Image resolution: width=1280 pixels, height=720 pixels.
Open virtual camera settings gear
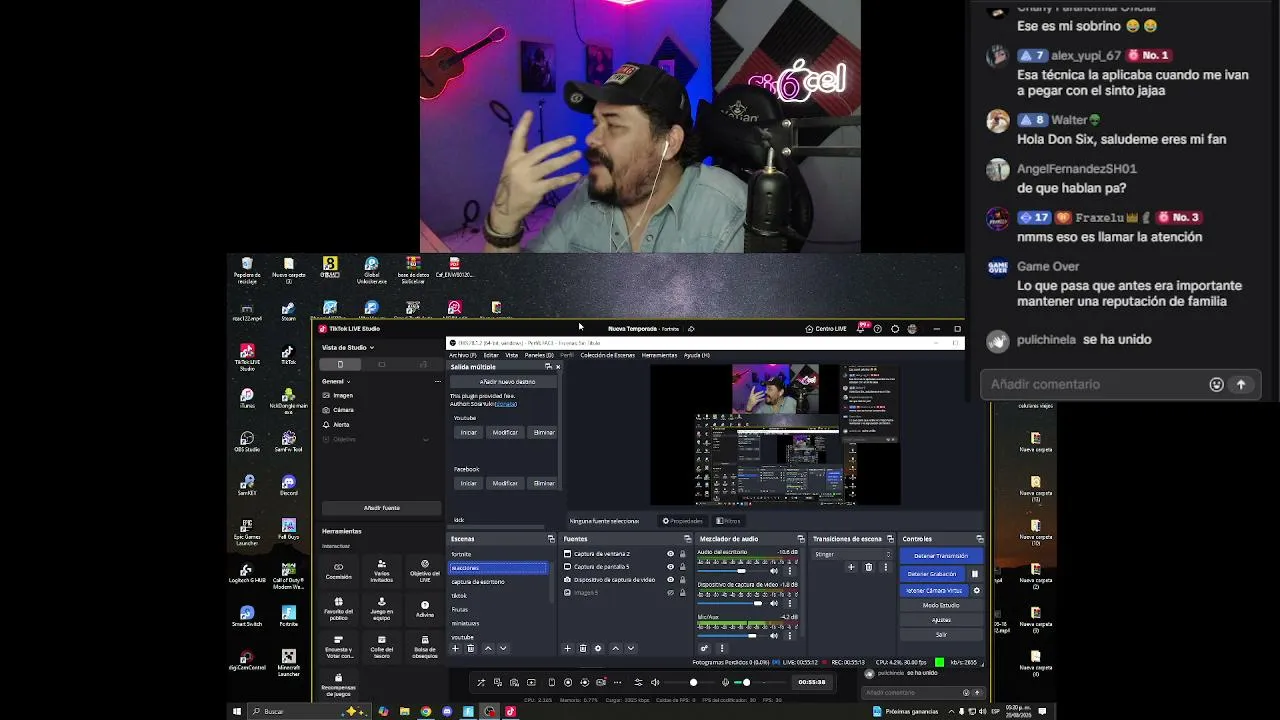click(x=977, y=591)
